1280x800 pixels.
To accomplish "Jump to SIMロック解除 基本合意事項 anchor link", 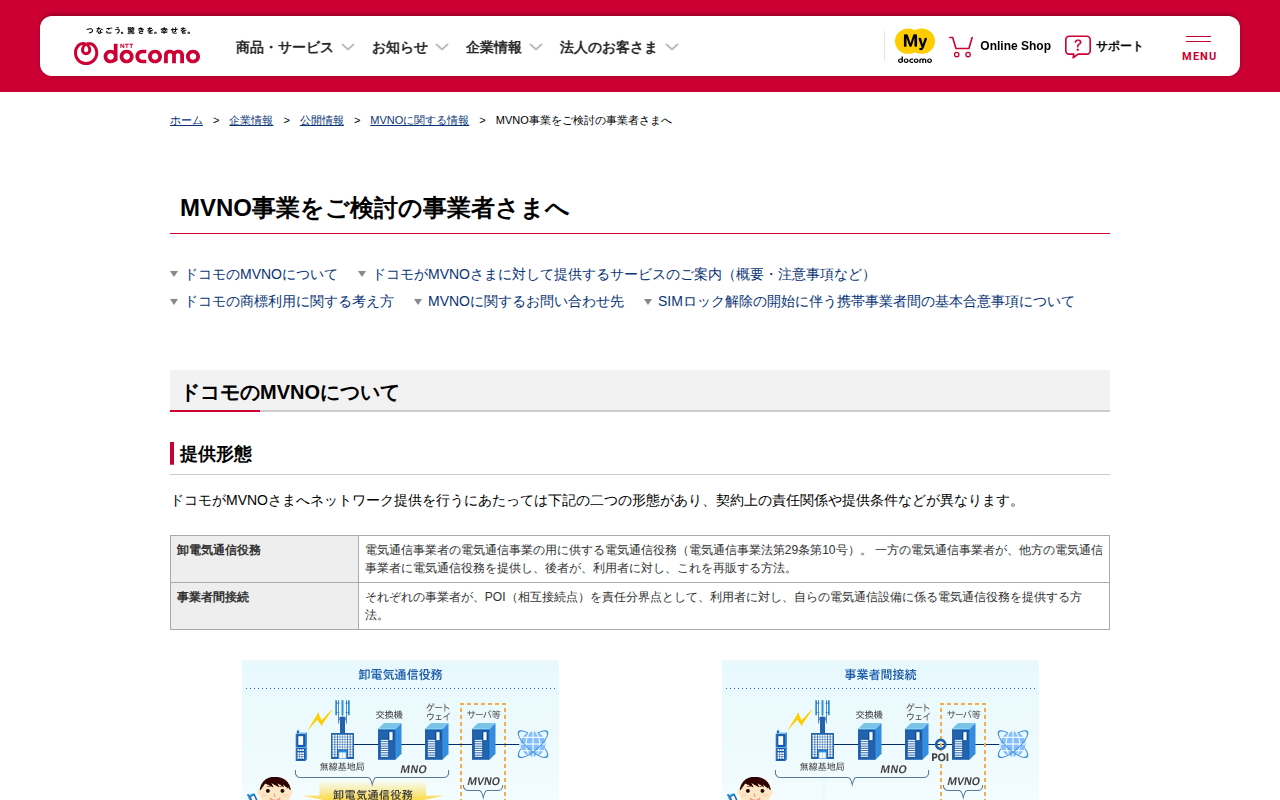I will (x=866, y=301).
